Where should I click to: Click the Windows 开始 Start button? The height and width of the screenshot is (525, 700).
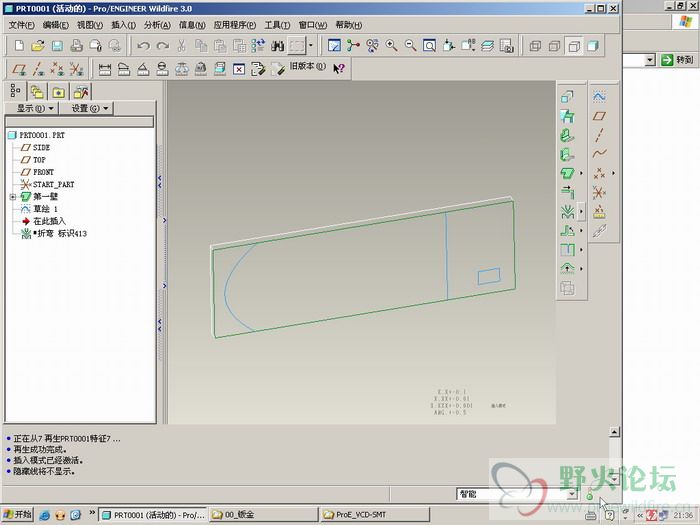[18, 514]
